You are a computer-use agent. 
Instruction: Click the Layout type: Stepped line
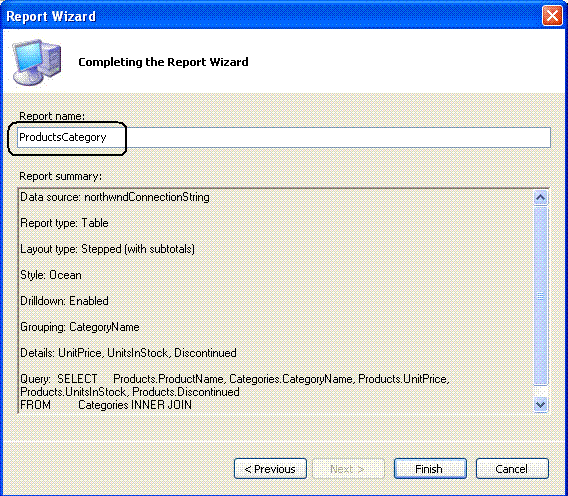[x=108, y=249]
